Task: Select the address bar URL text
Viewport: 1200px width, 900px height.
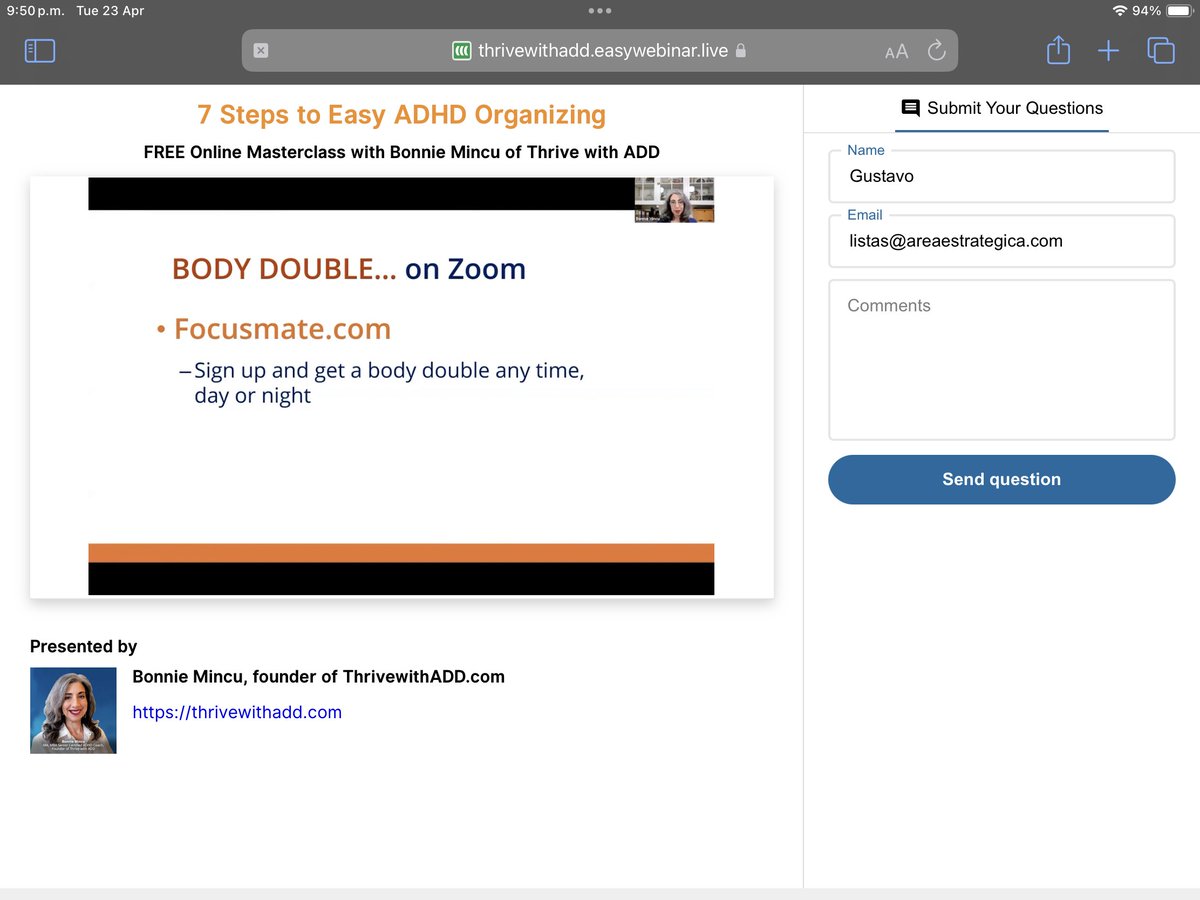Action: tap(603, 50)
